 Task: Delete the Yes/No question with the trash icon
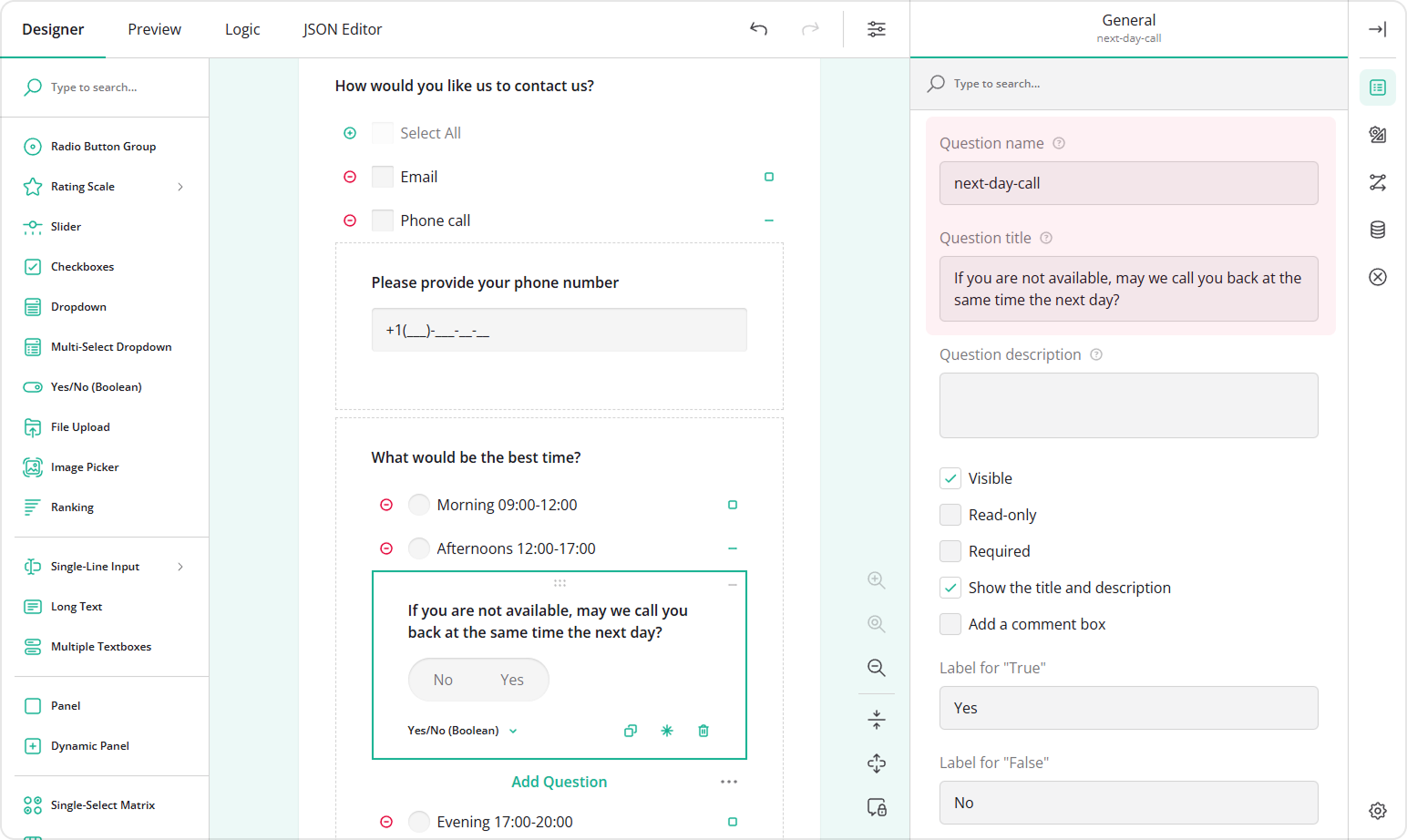703,730
